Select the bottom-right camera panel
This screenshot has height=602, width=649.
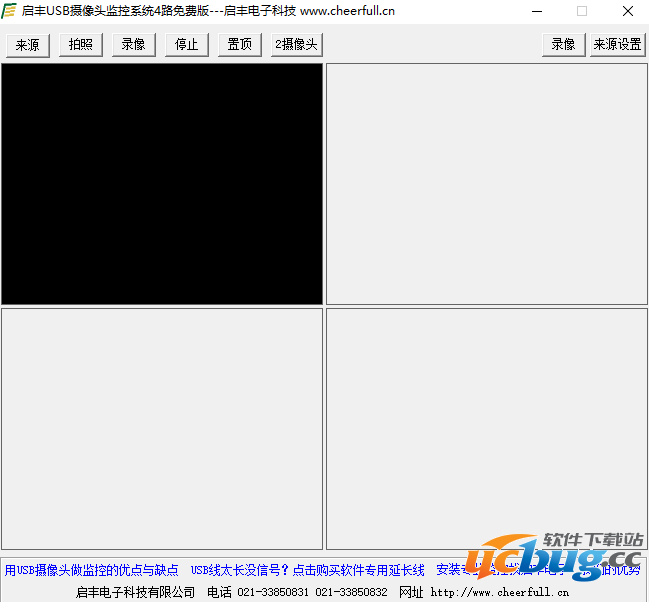pos(486,428)
